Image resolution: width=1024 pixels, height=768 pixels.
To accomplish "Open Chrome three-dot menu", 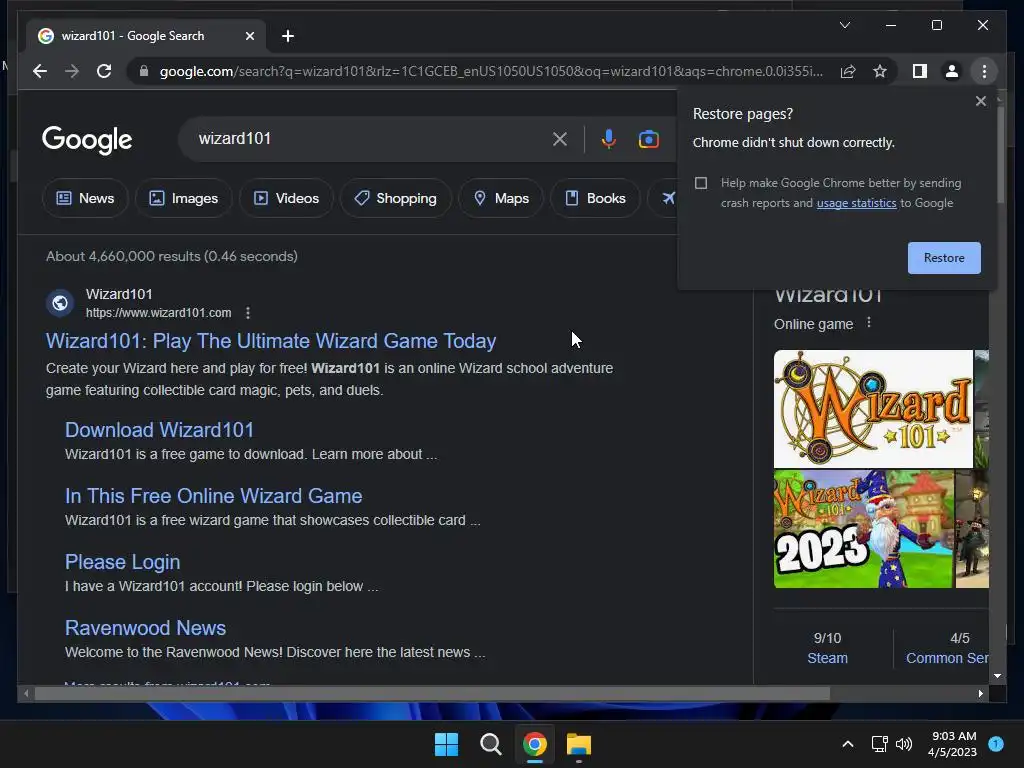I will pos(984,71).
